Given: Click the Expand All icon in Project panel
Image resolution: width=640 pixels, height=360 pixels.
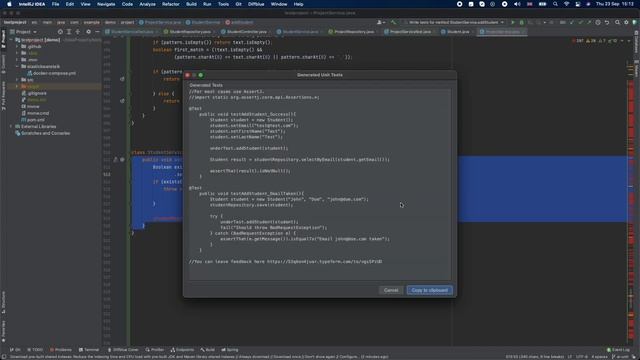Looking at the screenshot, I should click(69, 32).
